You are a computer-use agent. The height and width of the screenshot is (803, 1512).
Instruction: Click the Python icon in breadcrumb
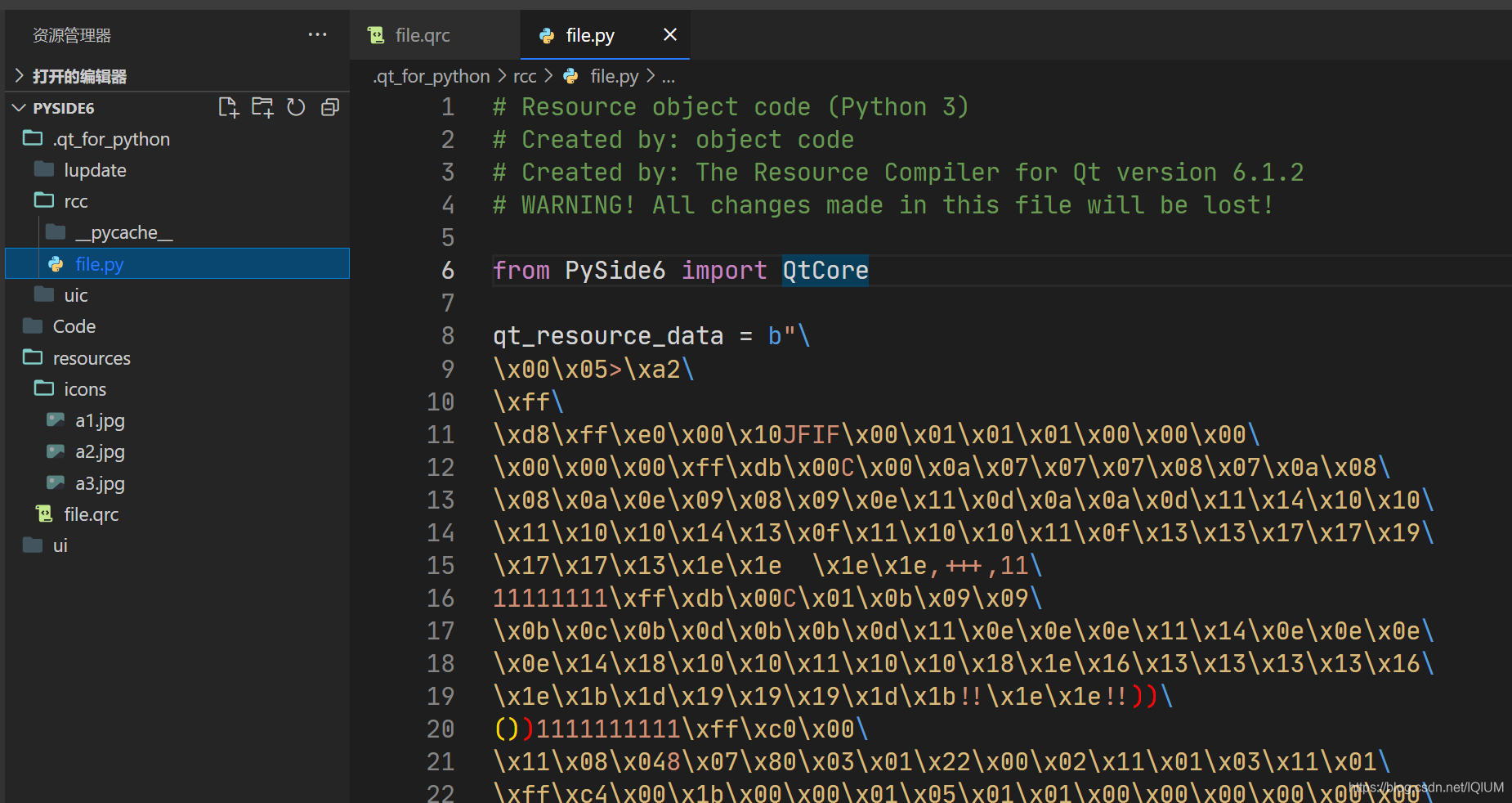571,76
